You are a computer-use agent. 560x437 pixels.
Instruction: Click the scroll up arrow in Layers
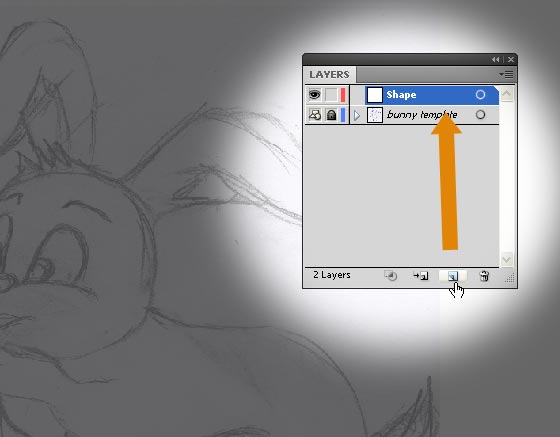point(506,94)
